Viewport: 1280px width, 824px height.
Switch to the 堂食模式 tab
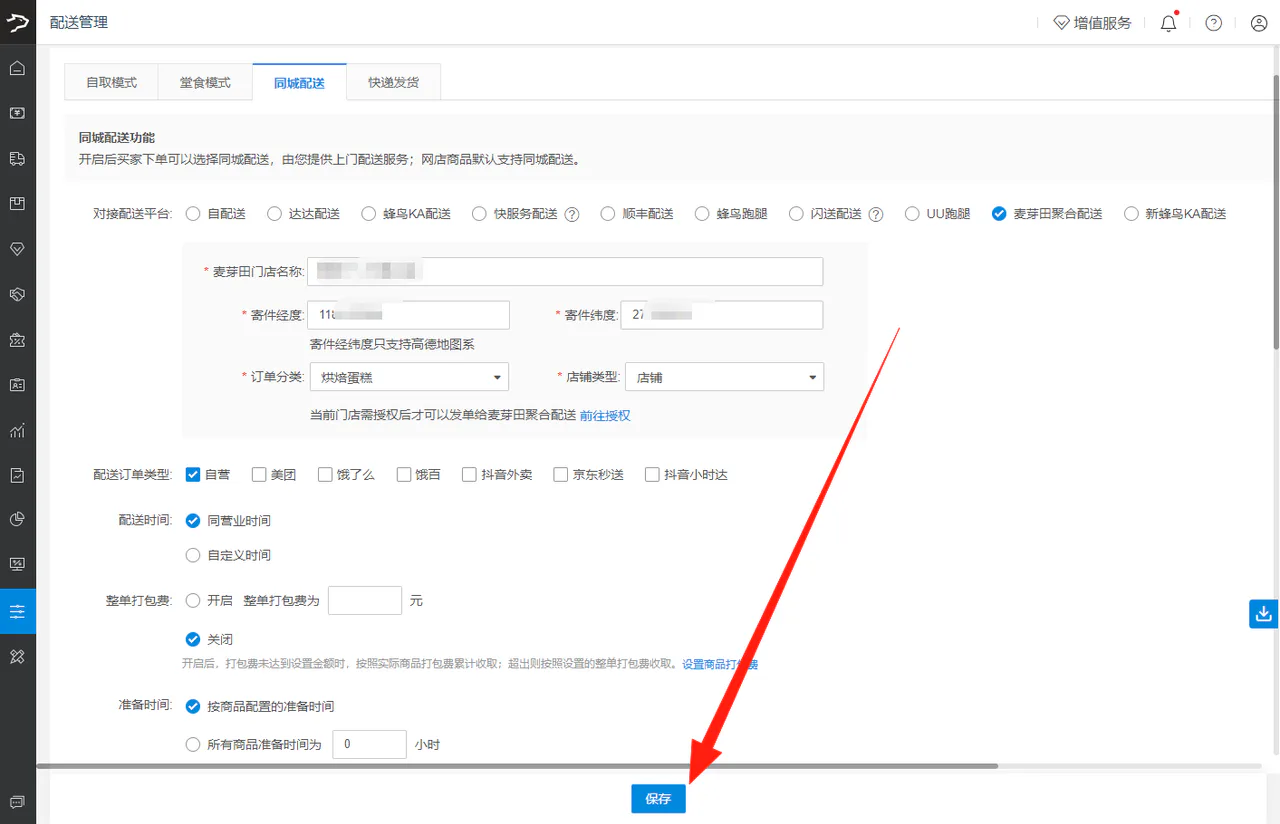[x=205, y=82]
